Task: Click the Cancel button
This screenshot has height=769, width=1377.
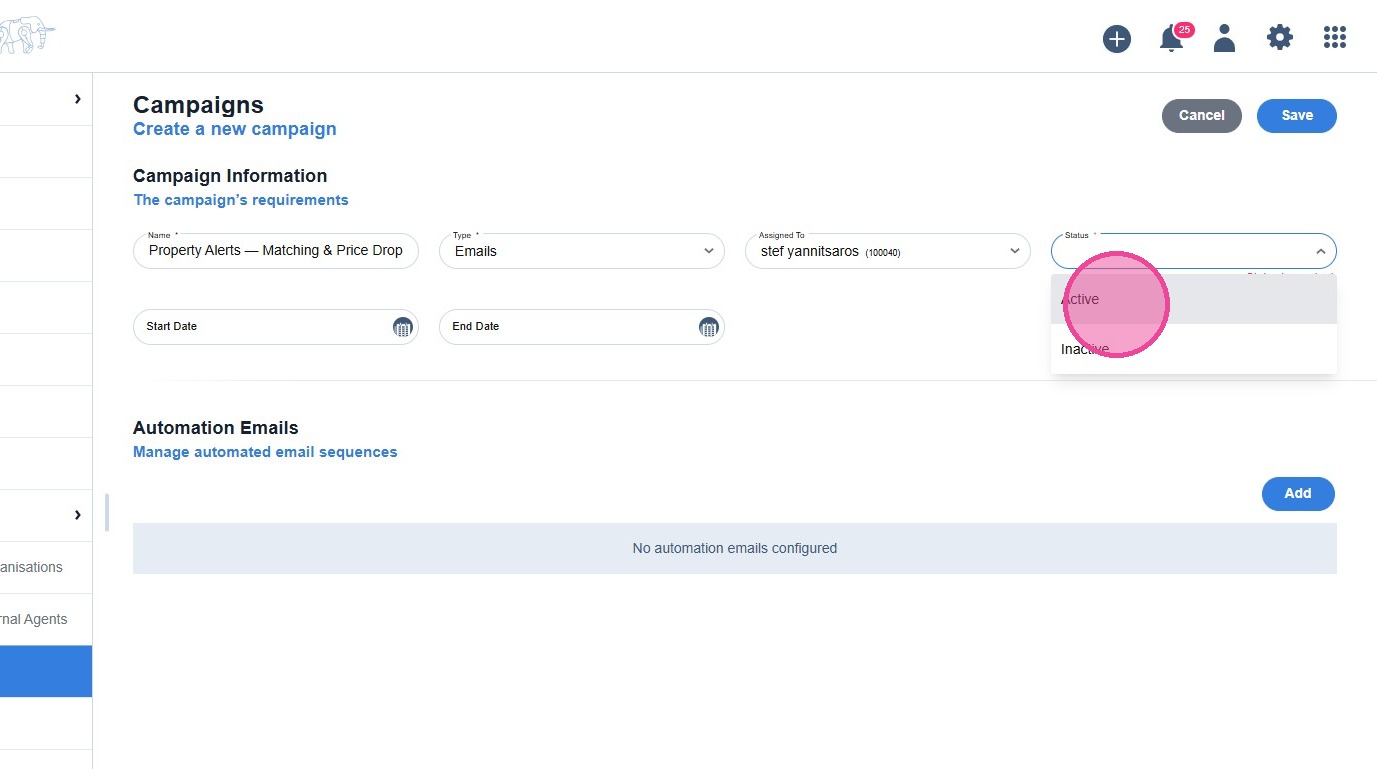Action: tap(1202, 115)
